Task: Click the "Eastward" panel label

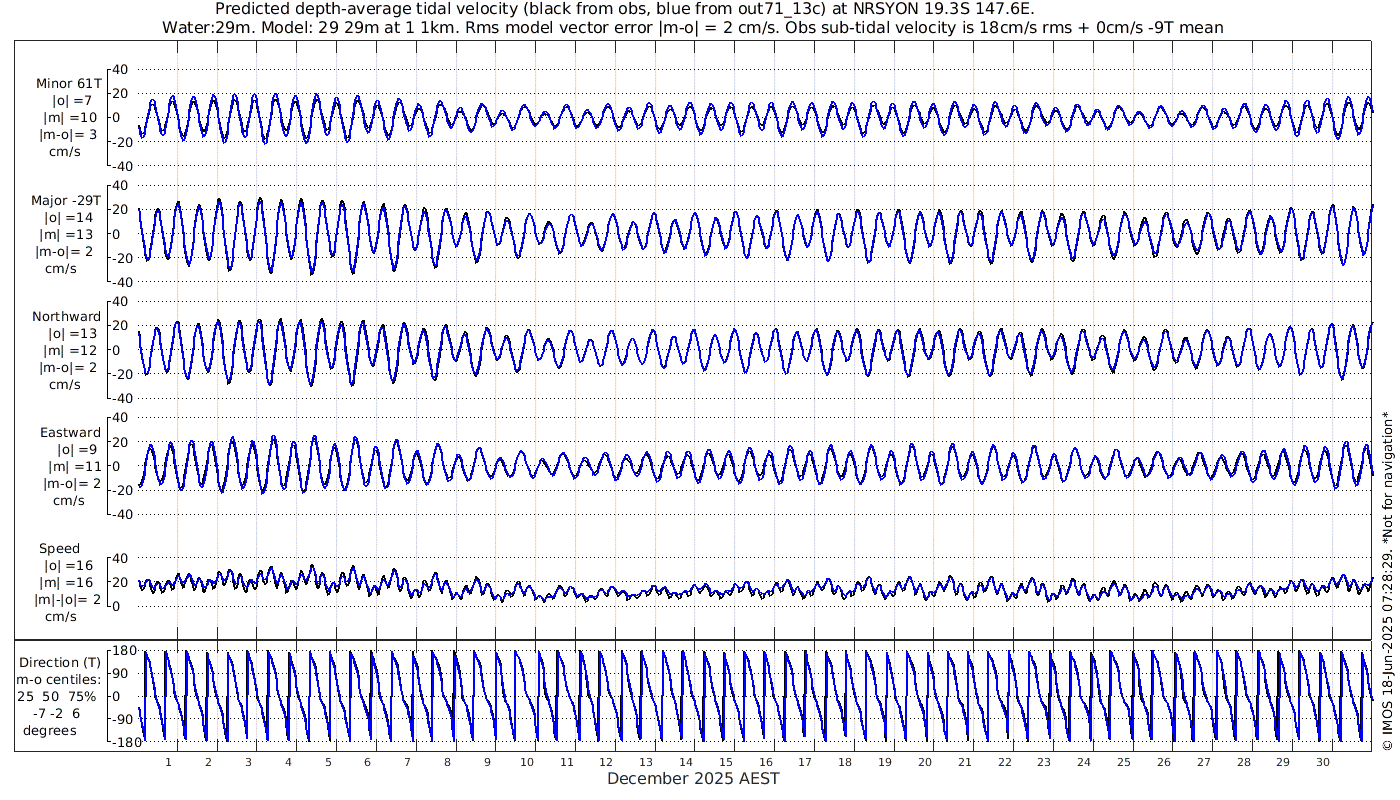Action: pyautogui.click(x=70, y=432)
